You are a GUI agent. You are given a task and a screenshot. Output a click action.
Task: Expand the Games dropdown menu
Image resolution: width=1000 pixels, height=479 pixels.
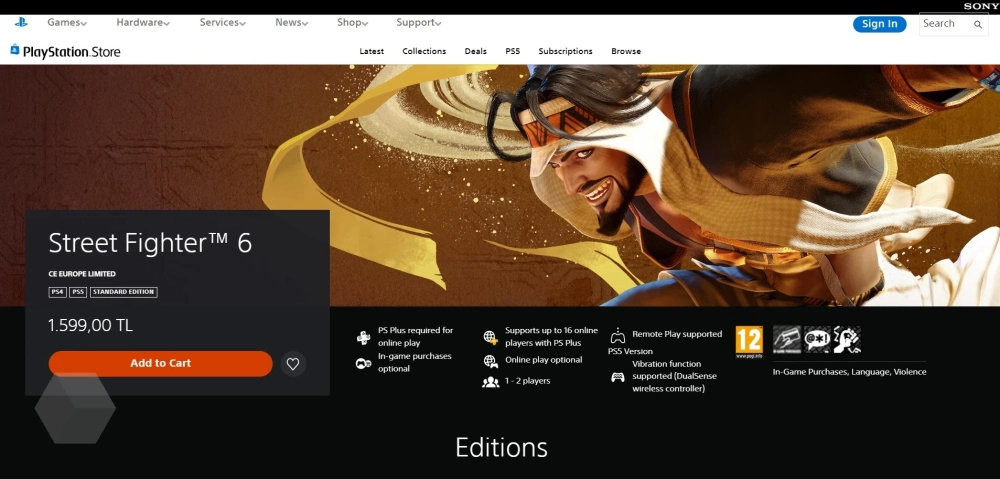pos(67,23)
